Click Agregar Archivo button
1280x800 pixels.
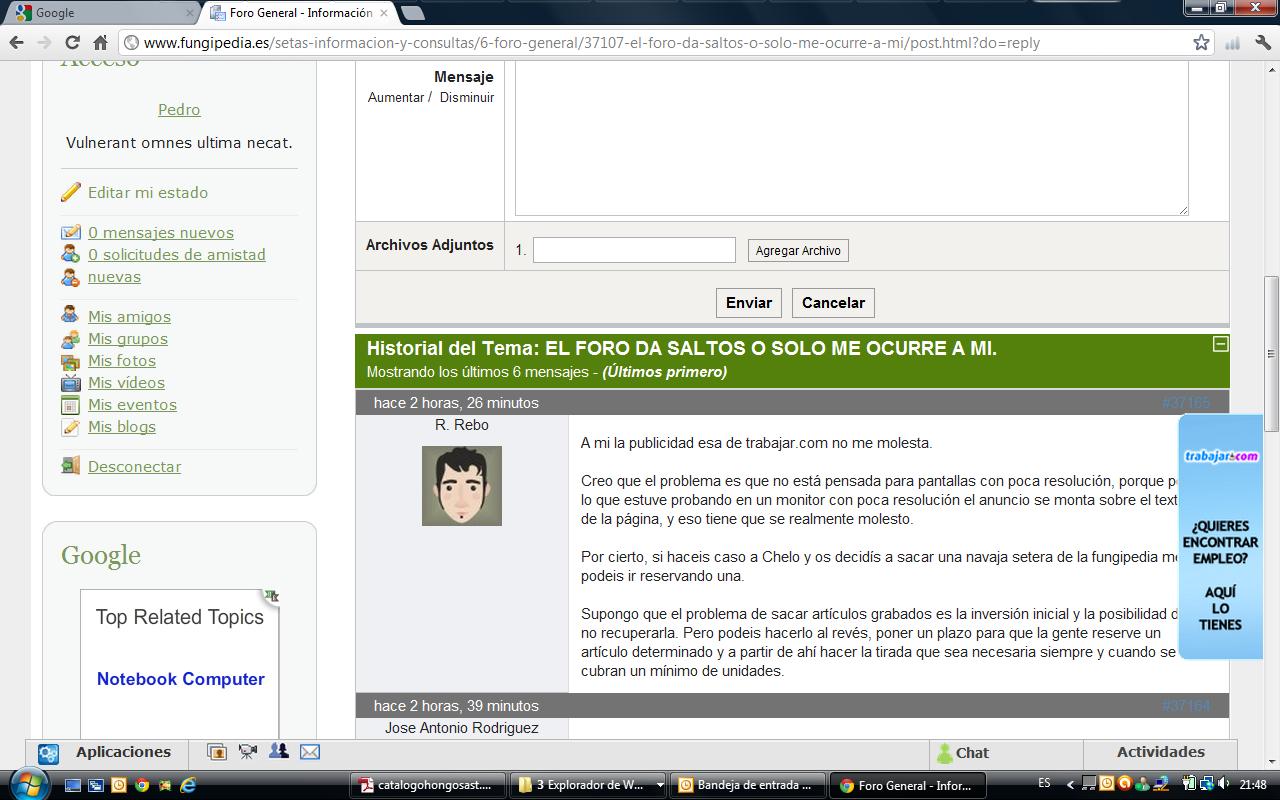click(x=798, y=251)
